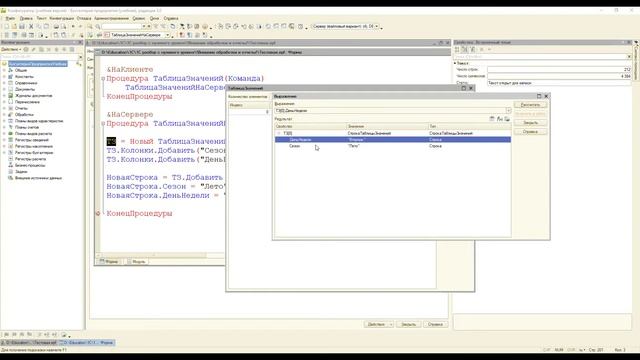Click Справка in the expression dialog
The image size is (640, 360).
530,132
